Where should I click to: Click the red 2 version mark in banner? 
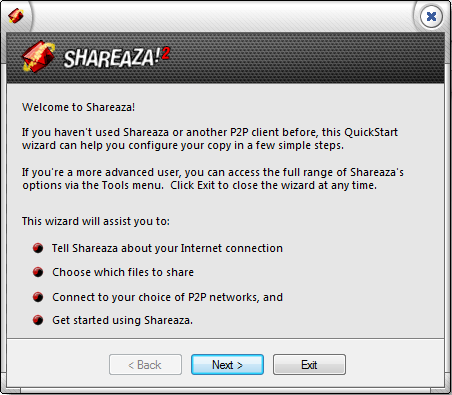coord(166,54)
